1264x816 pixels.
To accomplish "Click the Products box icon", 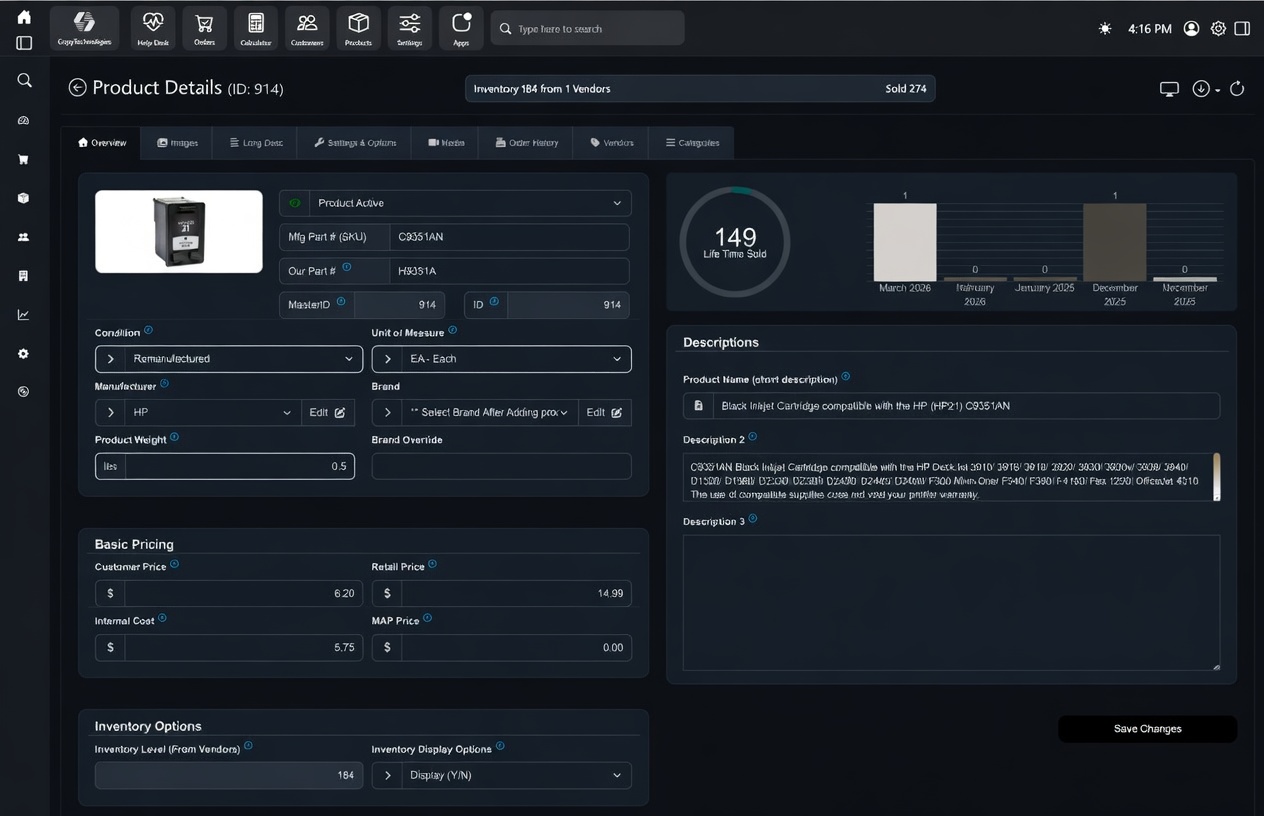I will coord(358,28).
